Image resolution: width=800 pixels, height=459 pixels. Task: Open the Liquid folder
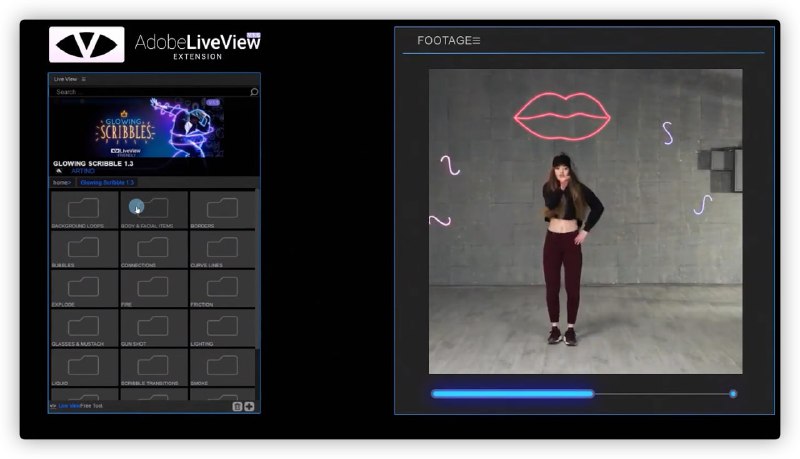(84, 367)
